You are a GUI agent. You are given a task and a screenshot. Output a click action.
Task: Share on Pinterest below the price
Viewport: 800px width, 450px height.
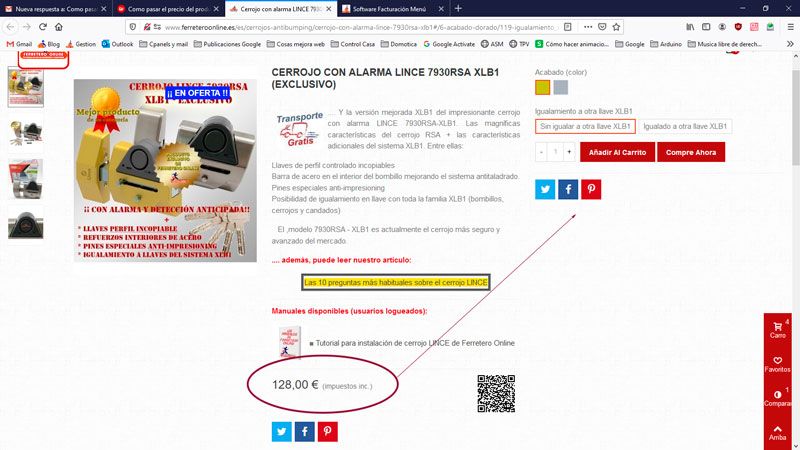coord(328,431)
